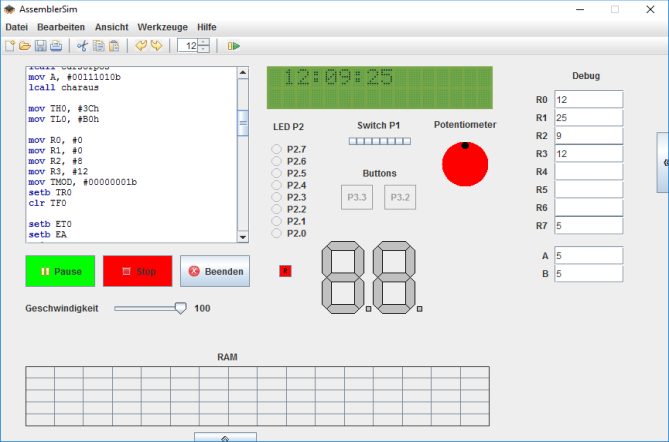Click the open folder toolbar icon
The width and height of the screenshot is (669, 442).
click(25, 46)
